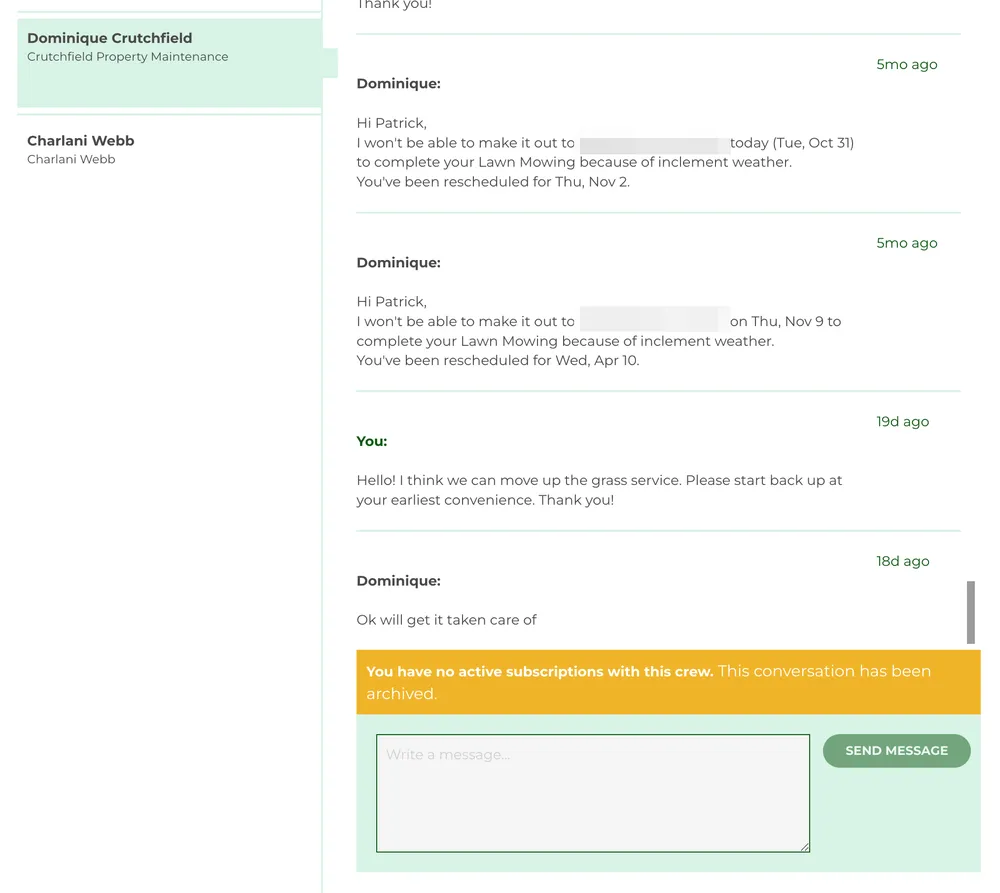Click the redacted address in Nov 9 message
The image size is (1000, 893).
pyautogui.click(x=652, y=322)
